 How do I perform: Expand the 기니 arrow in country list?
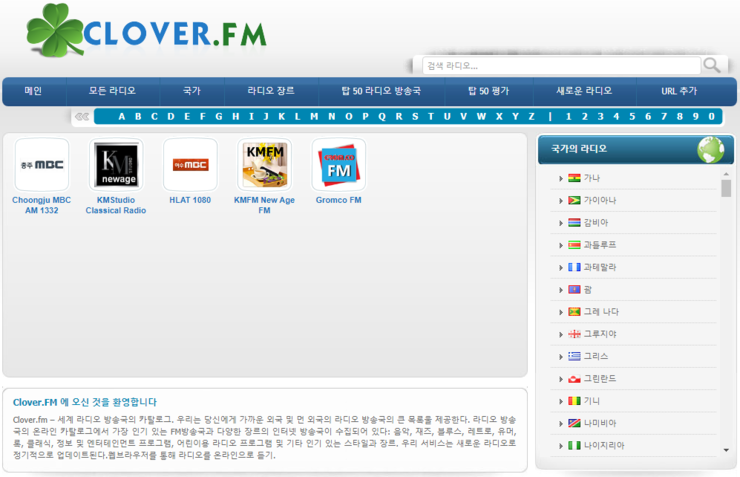tap(561, 402)
